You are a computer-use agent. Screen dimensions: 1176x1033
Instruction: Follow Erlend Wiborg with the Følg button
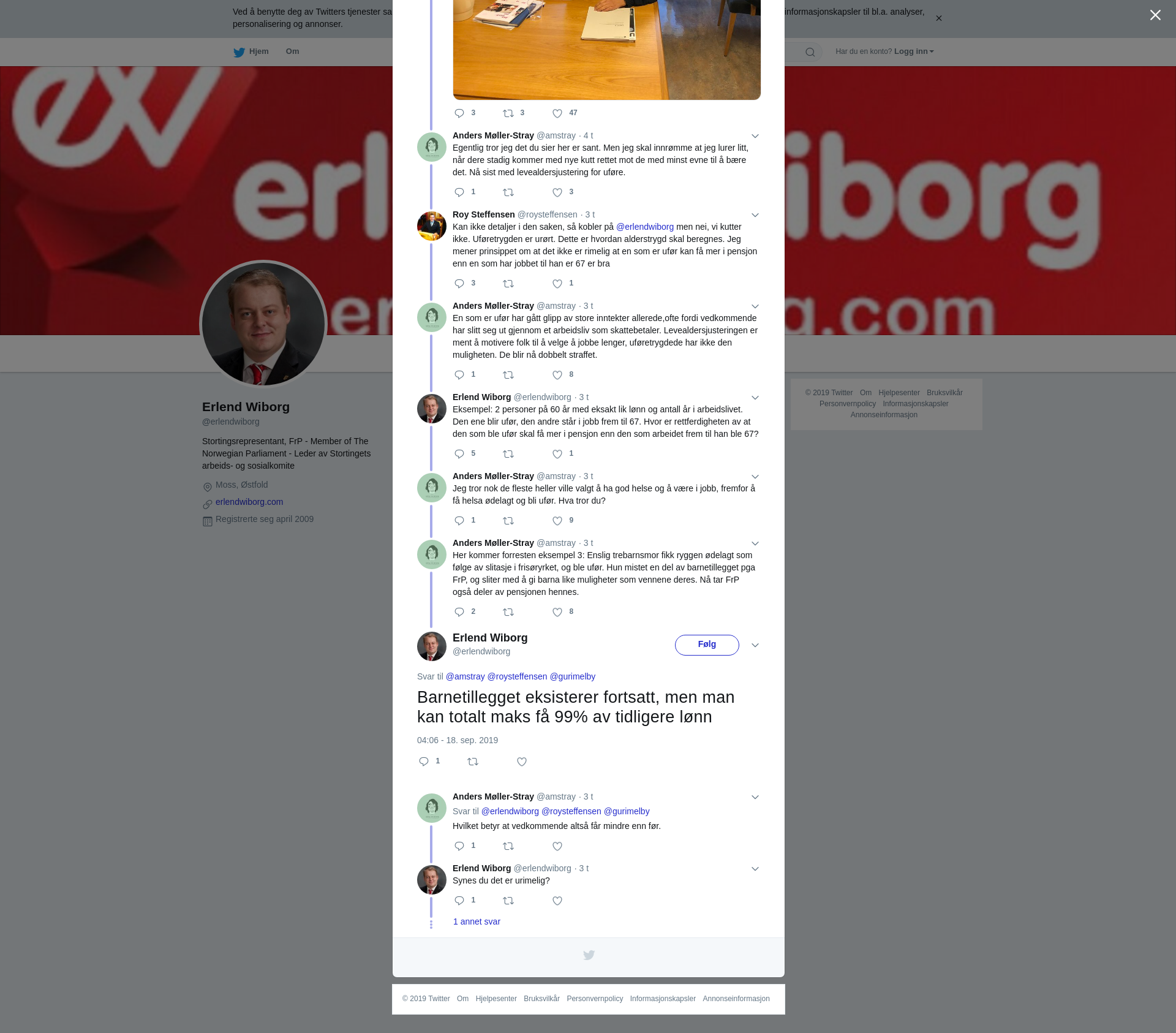(x=707, y=645)
